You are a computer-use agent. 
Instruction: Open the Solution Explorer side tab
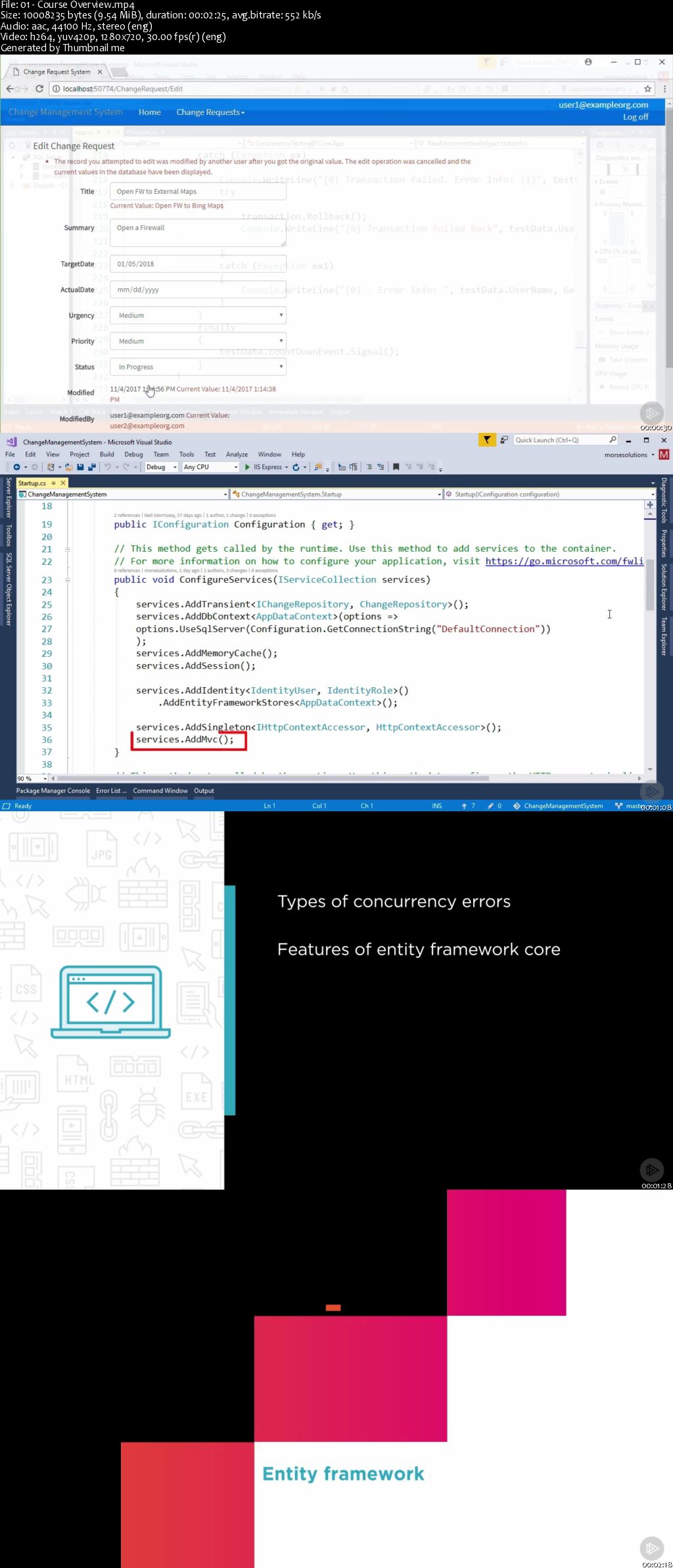tap(664, 587)
